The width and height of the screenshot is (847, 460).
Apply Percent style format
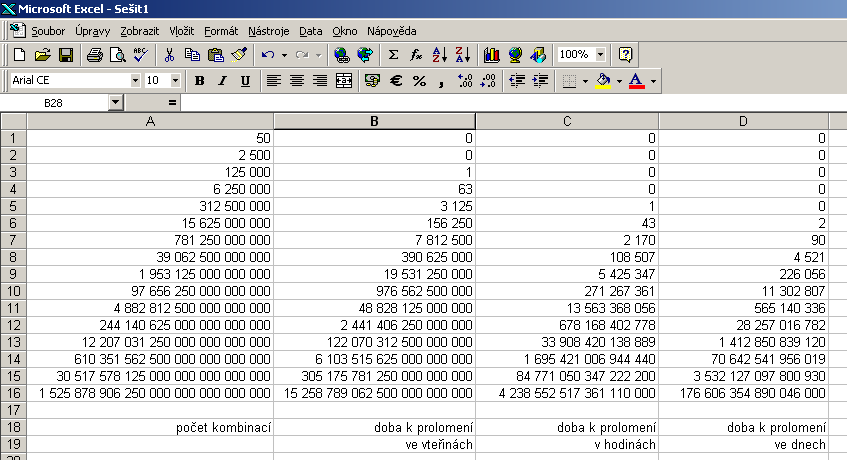[x=419, y=81]
